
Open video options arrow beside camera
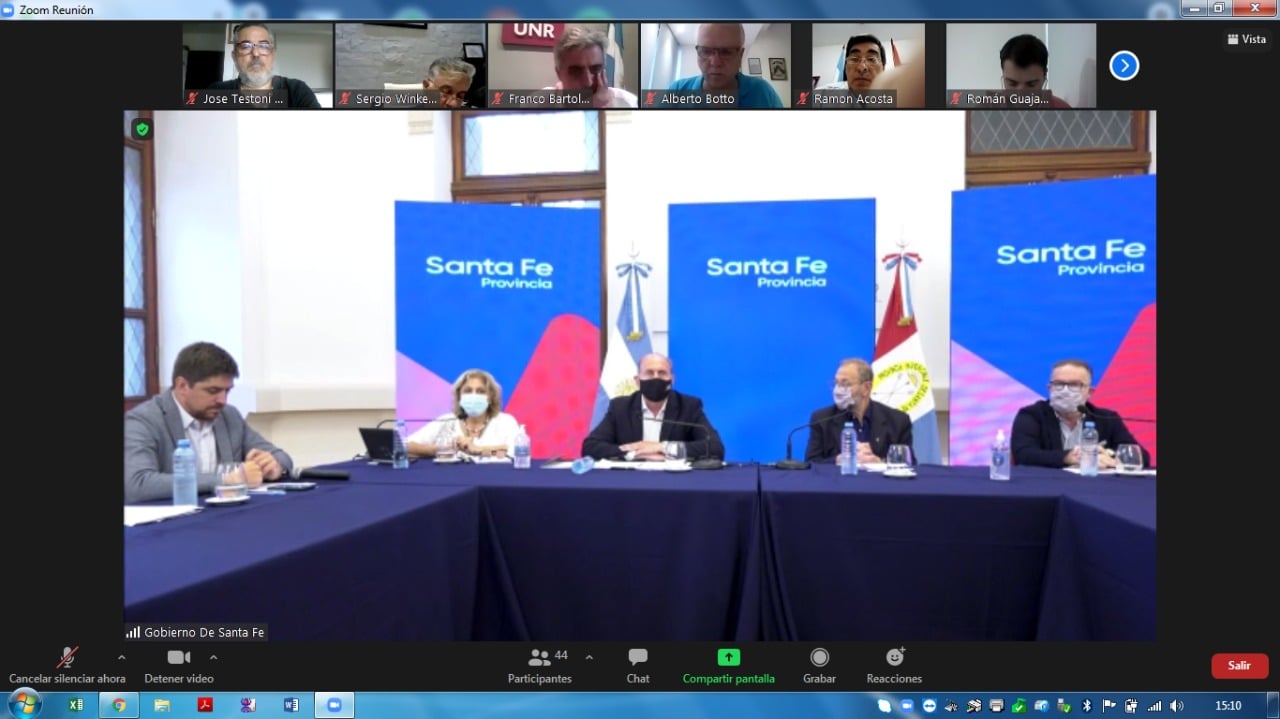[213, 657]
